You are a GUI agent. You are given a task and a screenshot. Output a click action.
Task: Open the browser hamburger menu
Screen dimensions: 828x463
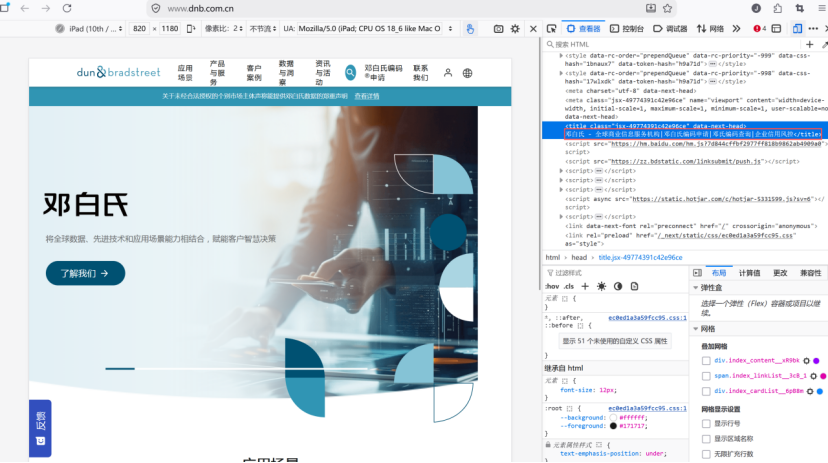pyautogui.click(x=822, y=8)
